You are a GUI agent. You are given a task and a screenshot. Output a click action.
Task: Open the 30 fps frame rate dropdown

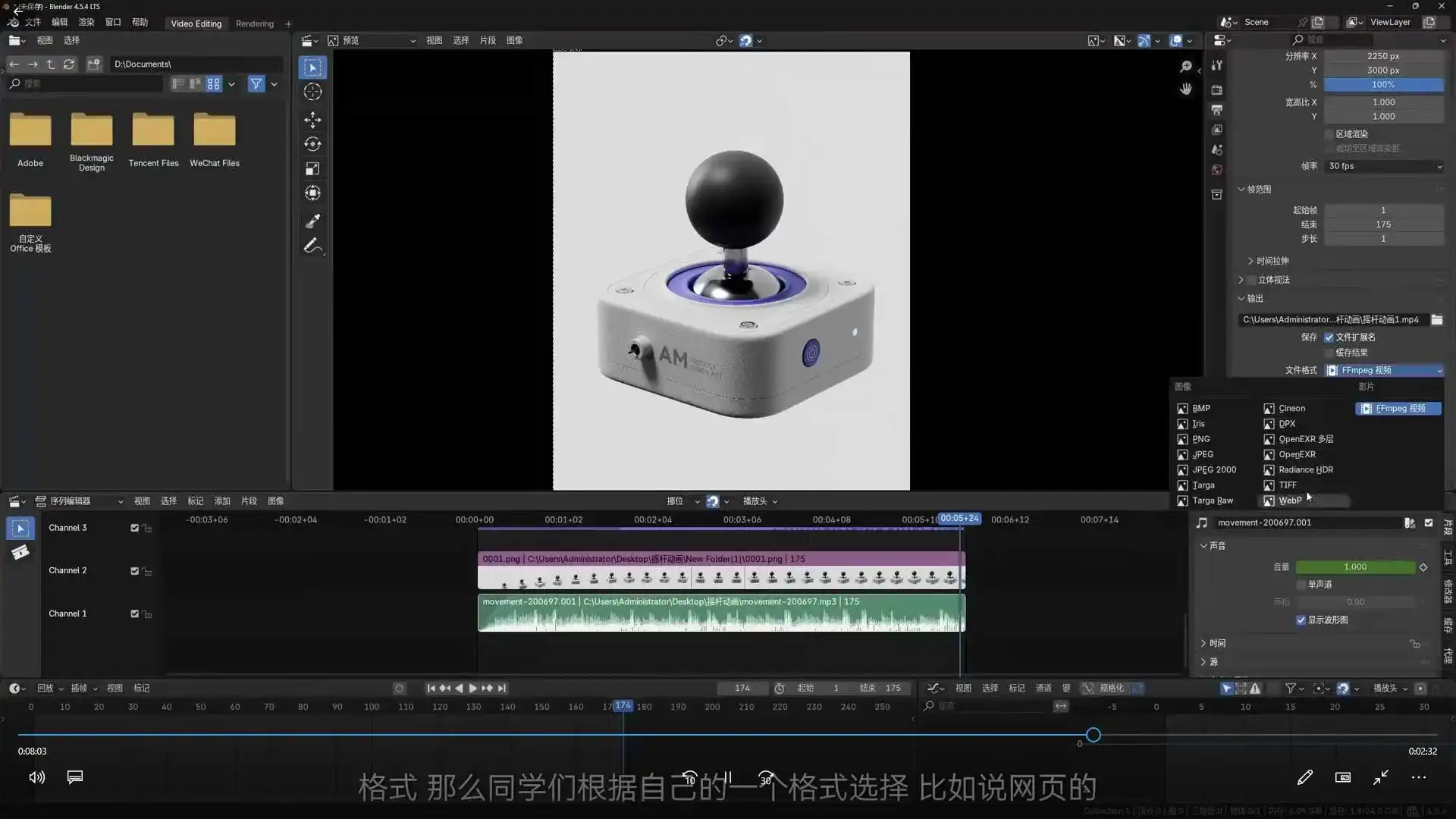(1384, 166)
